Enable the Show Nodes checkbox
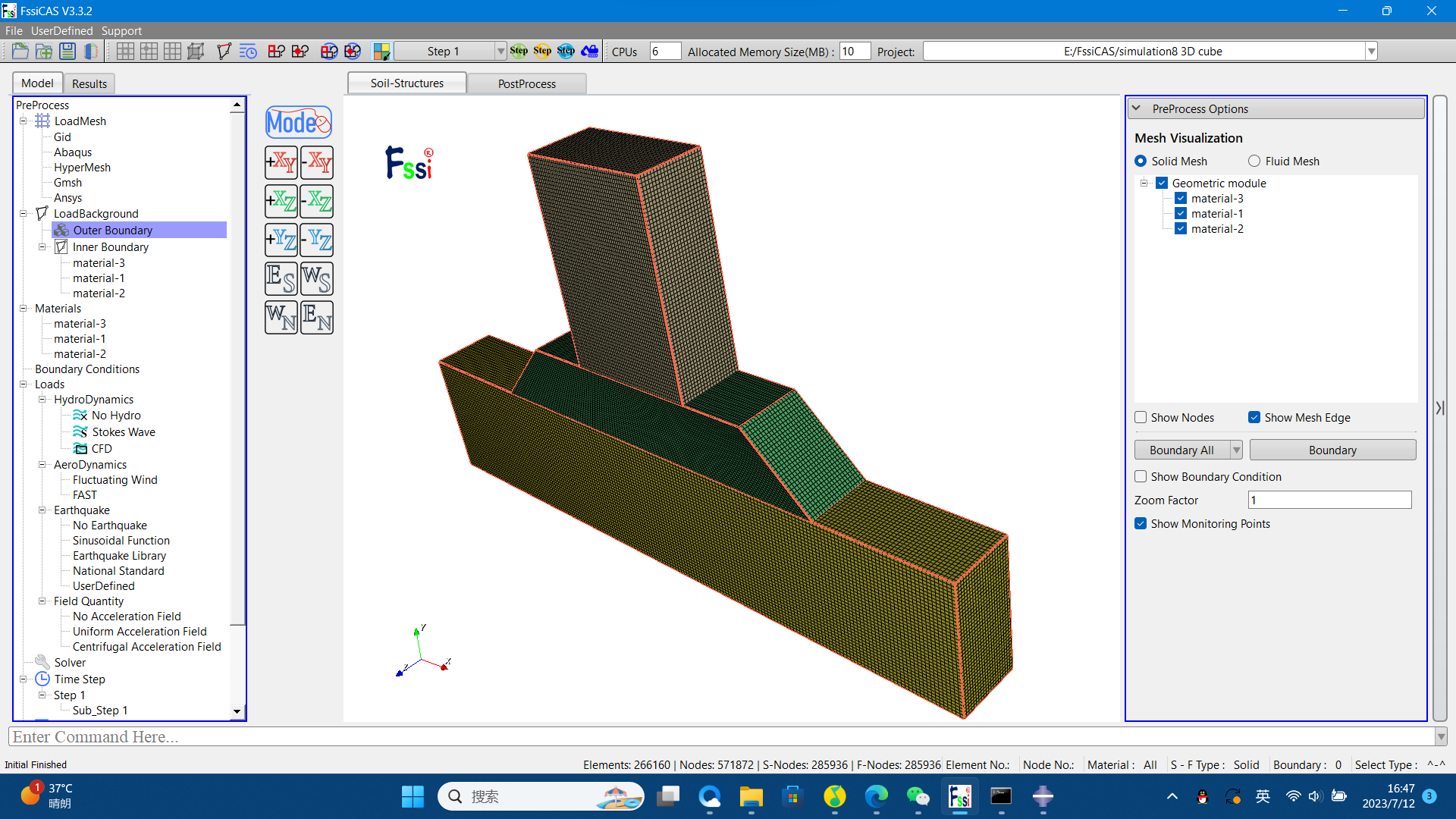This screenshot has width=1456, height=819. point(1141,417)
